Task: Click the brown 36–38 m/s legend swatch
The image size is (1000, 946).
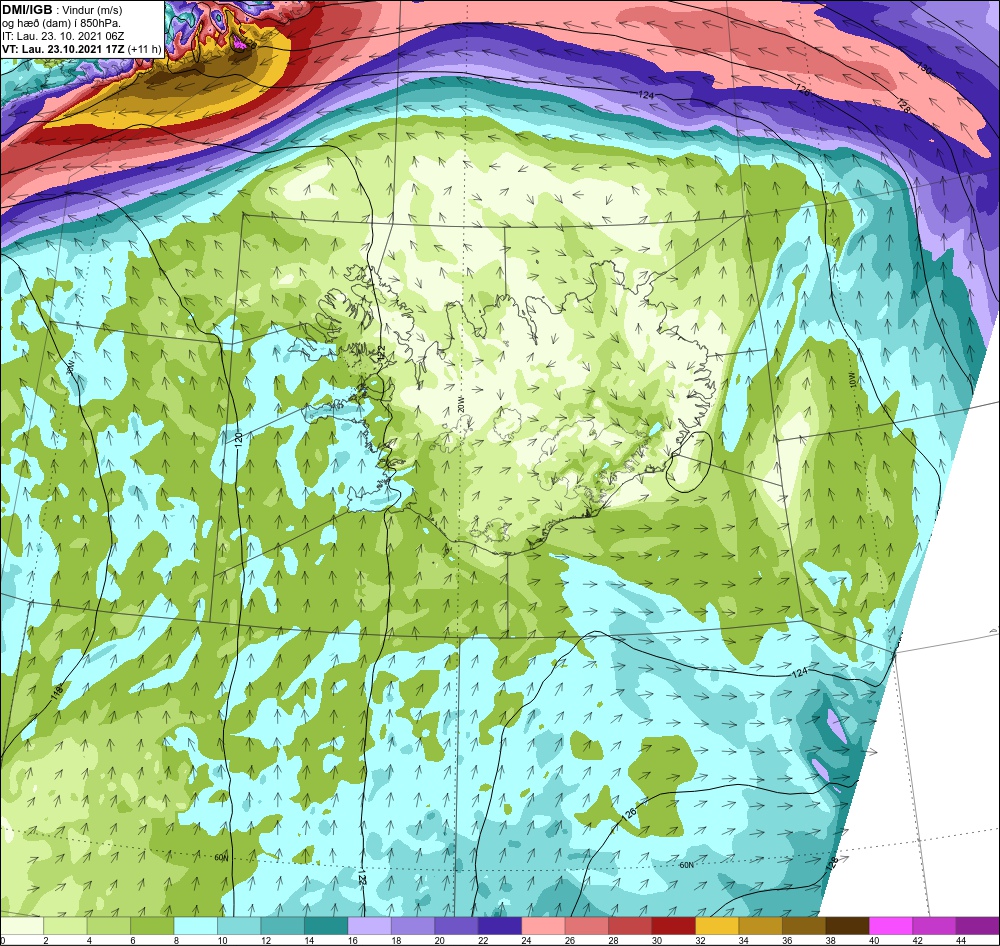Action: [804, 926]
